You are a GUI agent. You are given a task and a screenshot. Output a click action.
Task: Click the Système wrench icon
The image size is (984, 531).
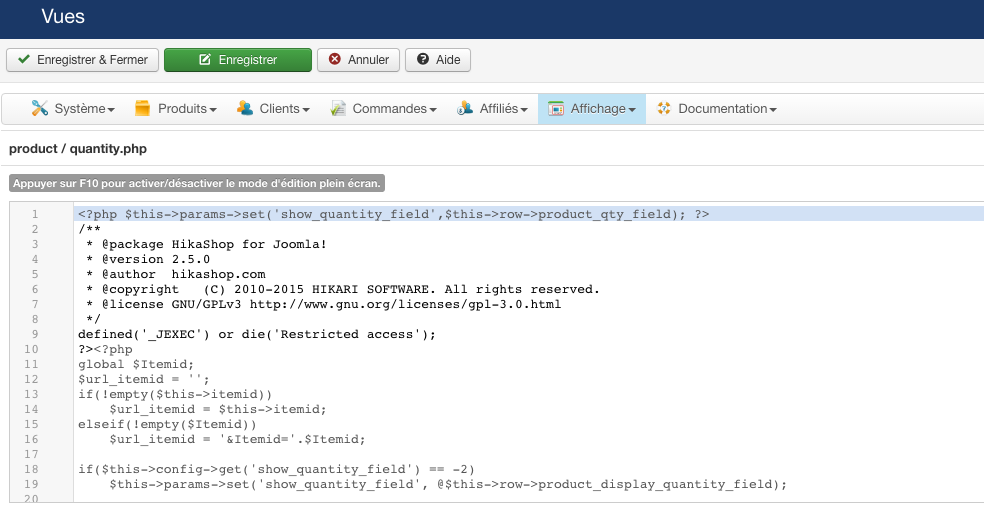point(40,108)
